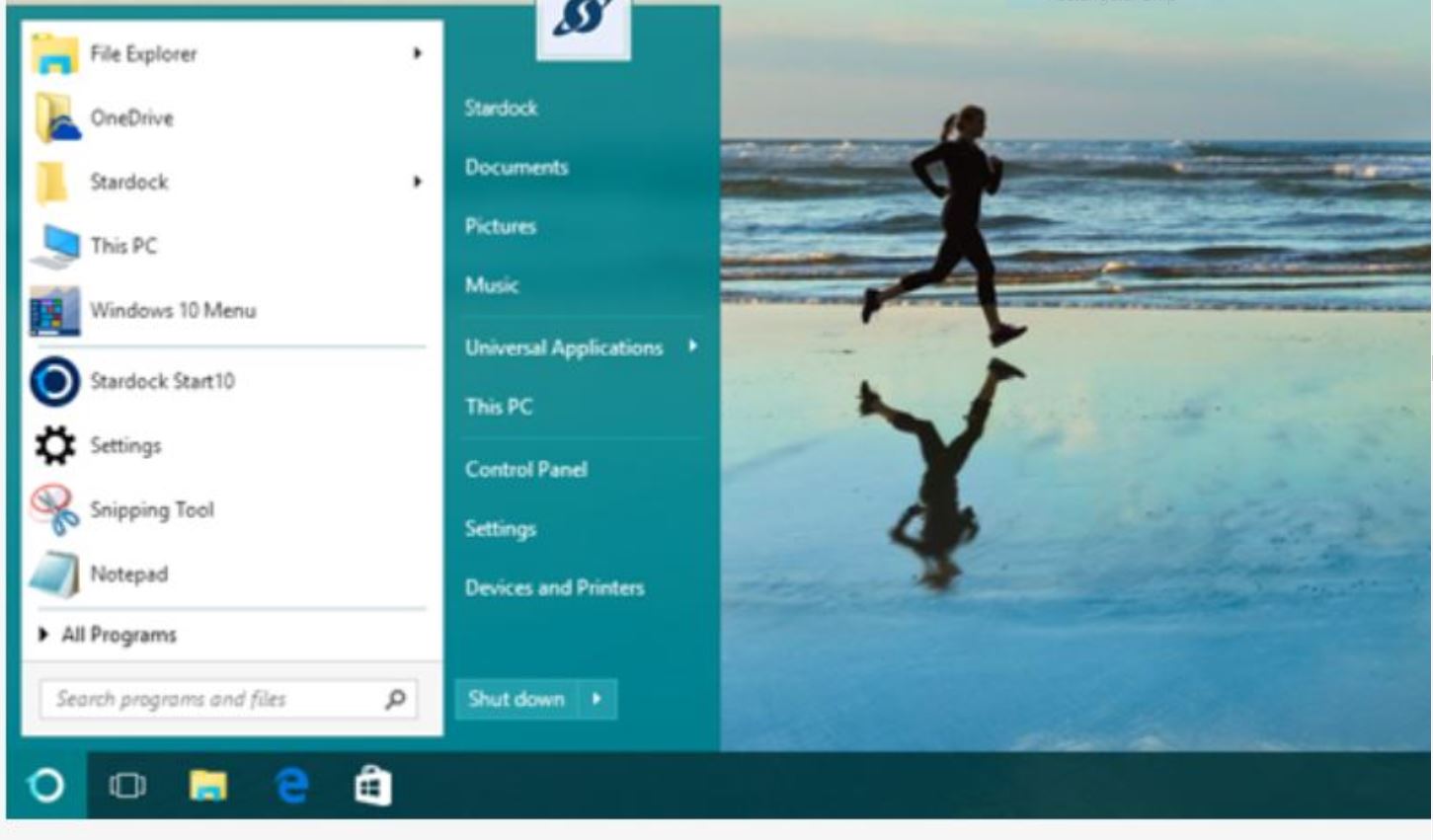Click the Stardock Start10 circular icon
The width and height of the screenshot is (1433, 840).
[x=54, y=382]
